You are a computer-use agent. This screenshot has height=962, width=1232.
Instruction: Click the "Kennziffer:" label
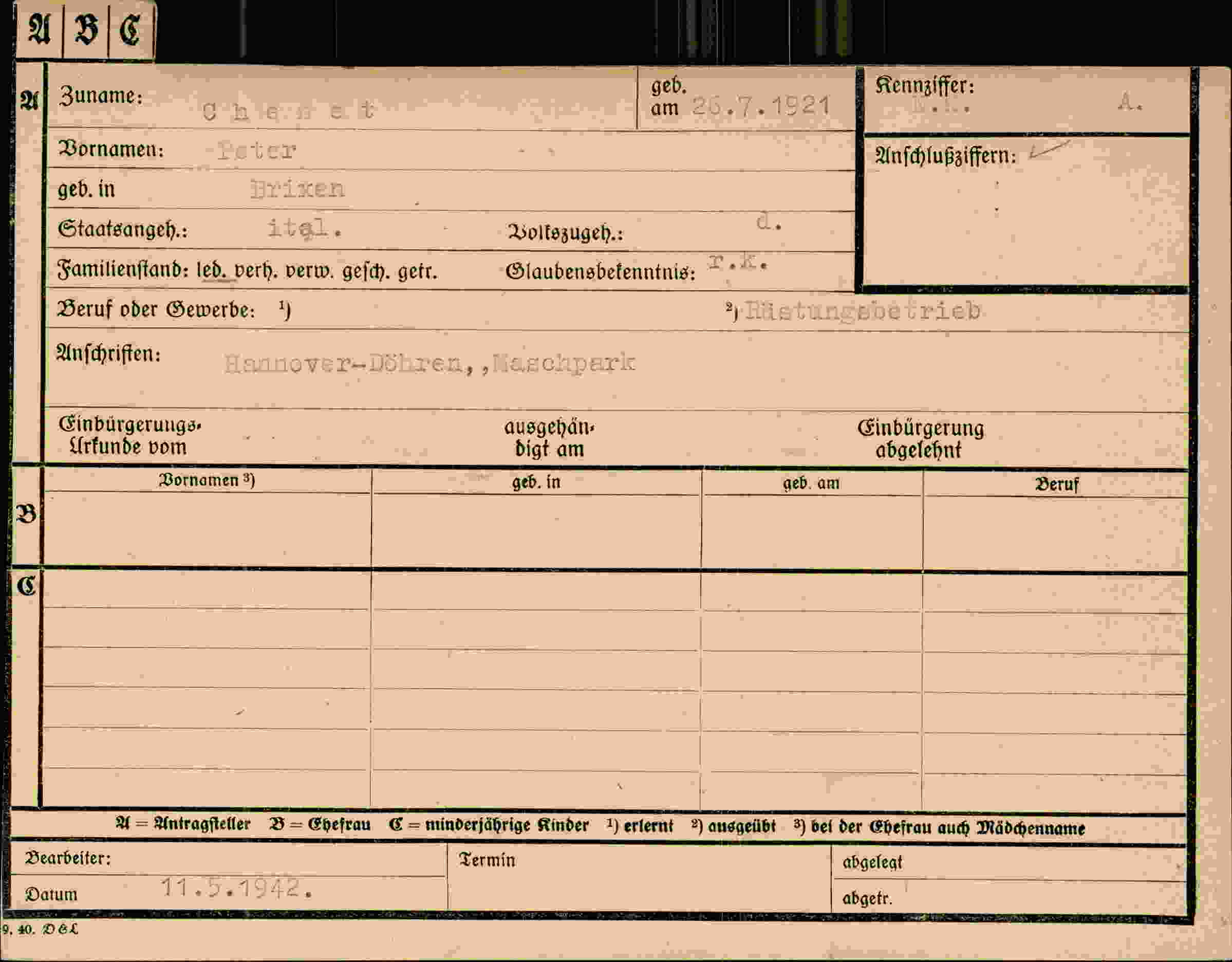click(x=925, y=86)
